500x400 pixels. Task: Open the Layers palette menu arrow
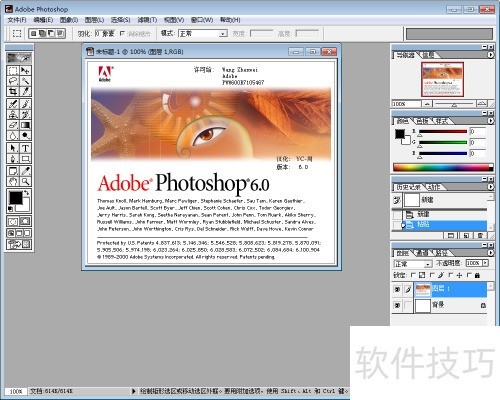point(490,253)
